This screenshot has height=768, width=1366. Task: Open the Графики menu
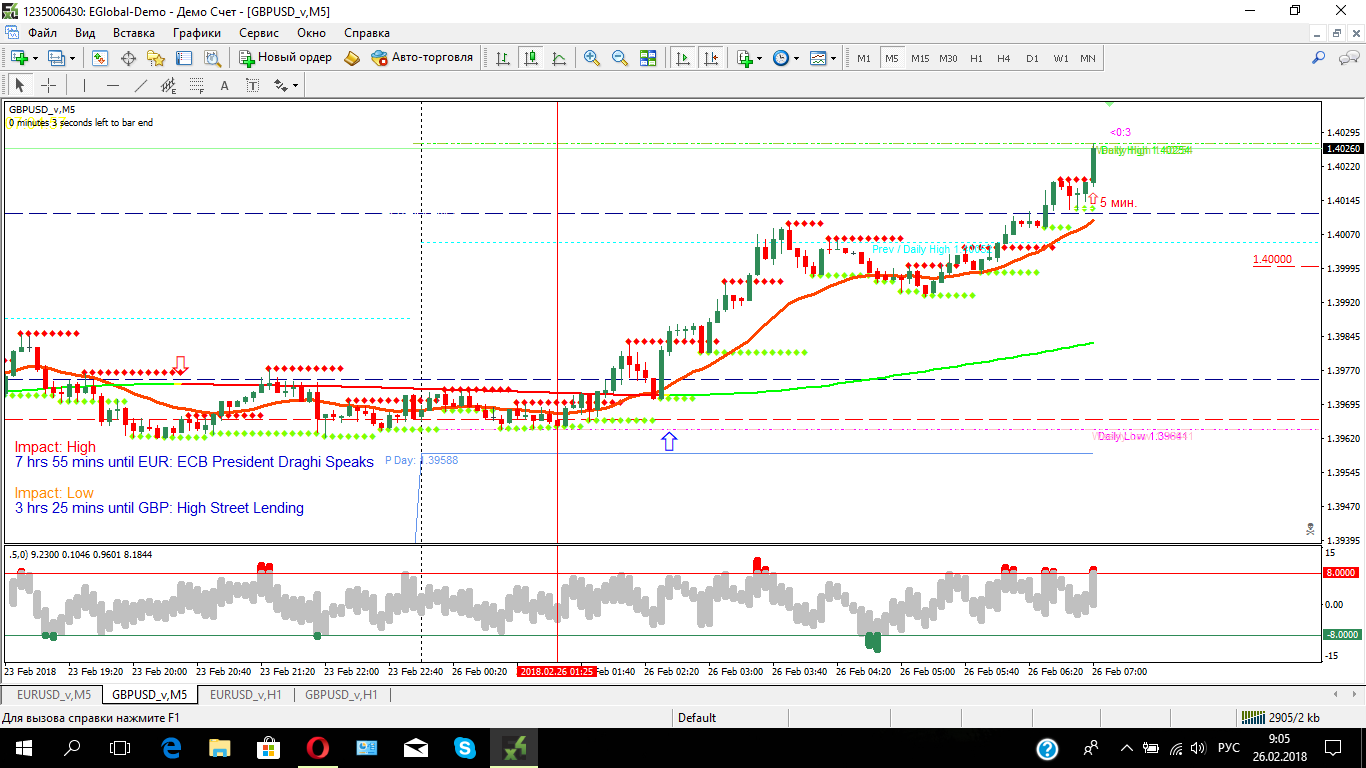(x=197, y=33)
